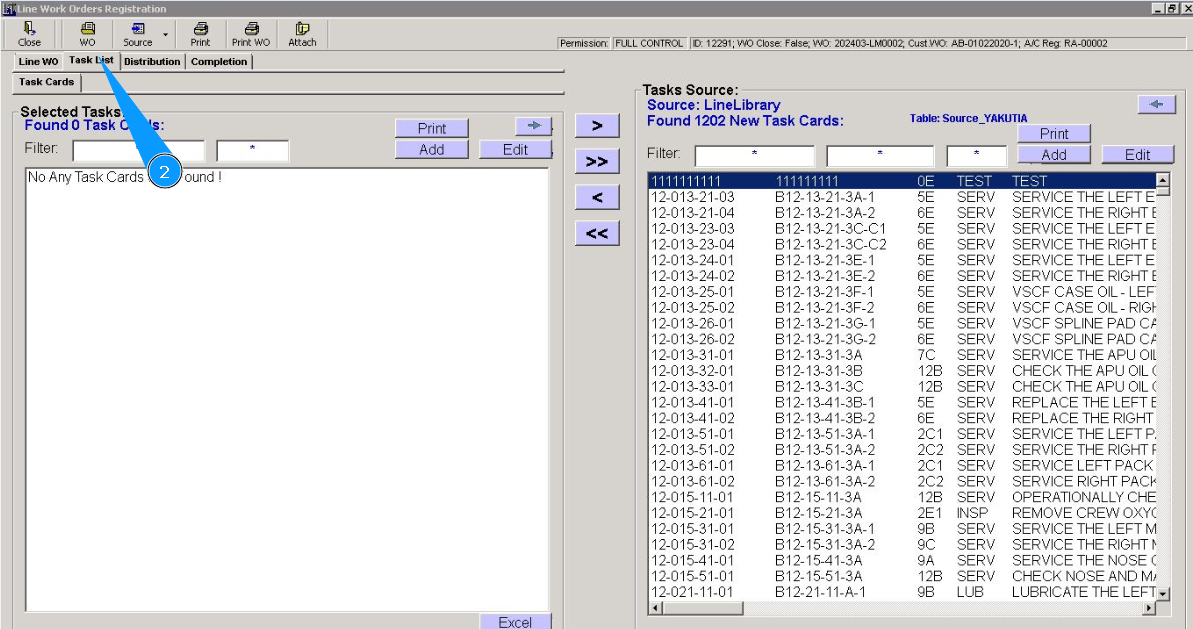Move one task with the single > button
The image size is (1193, 629).
pyautogui.click(x=597, y=125)
